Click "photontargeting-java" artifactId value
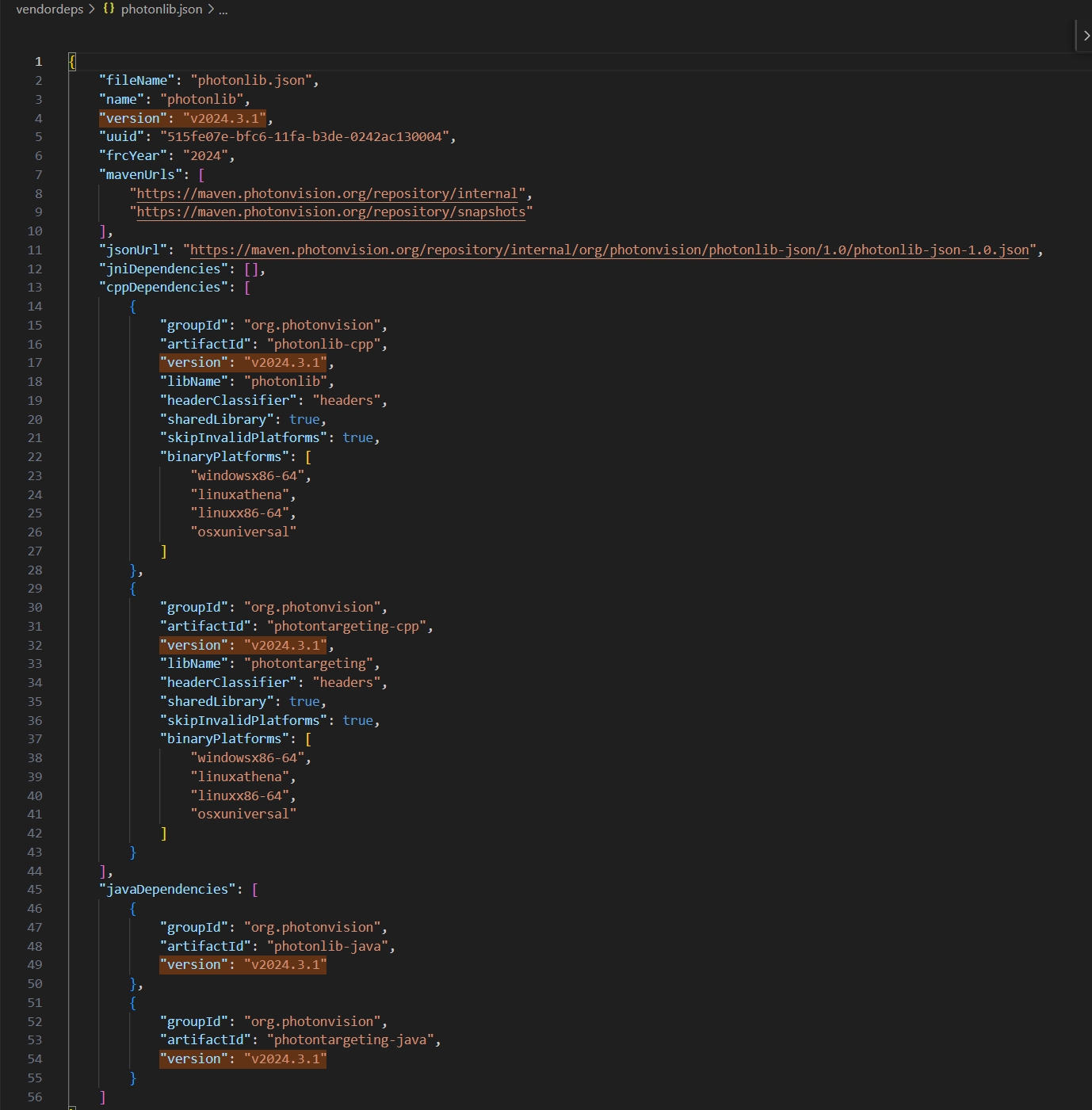Image resolution: width=1092 pixels, height=1110 pixels. coord(350,1040)
